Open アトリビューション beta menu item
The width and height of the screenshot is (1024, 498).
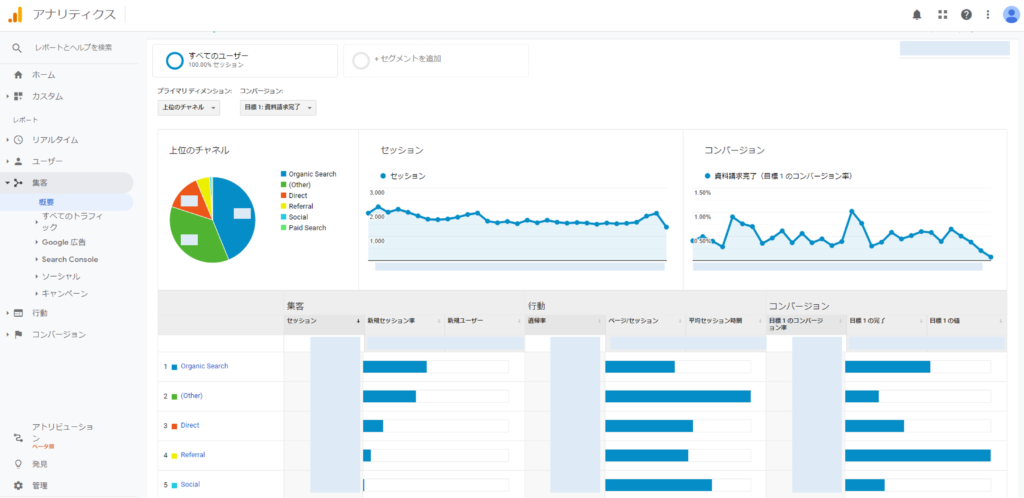click(63, 437)
